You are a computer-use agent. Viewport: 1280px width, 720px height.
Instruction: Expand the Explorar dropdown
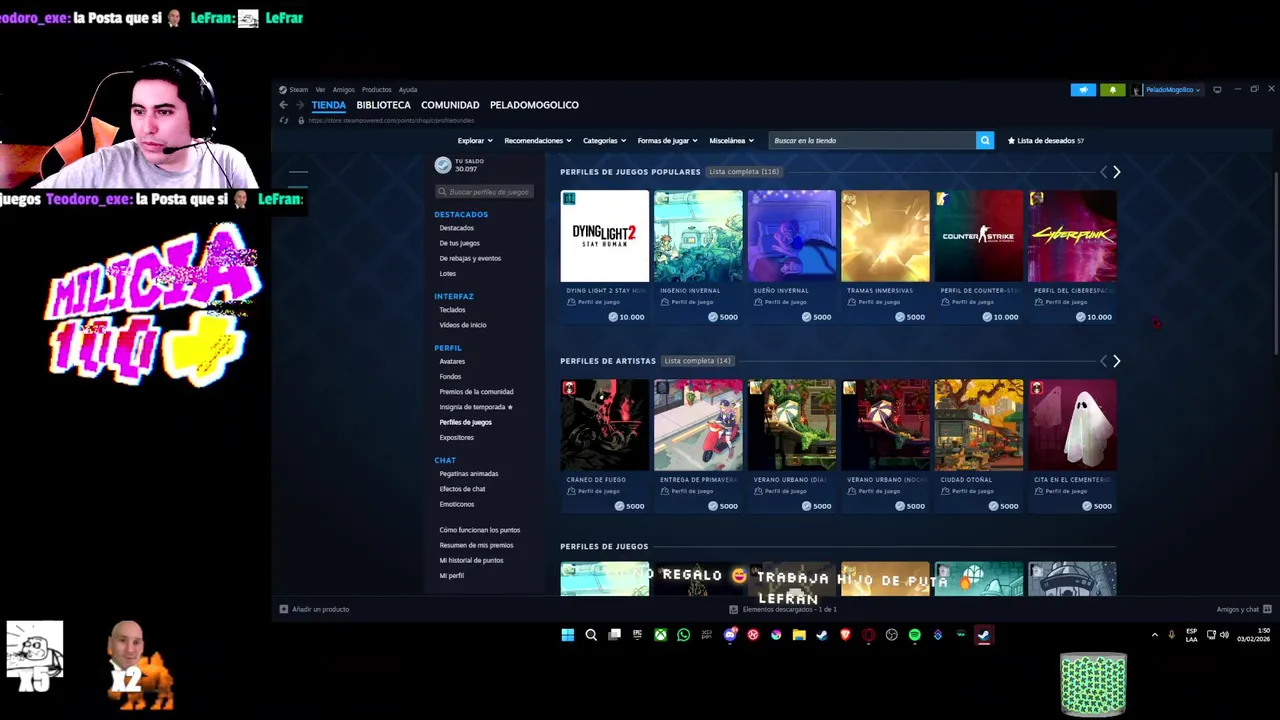pos(475,141)
